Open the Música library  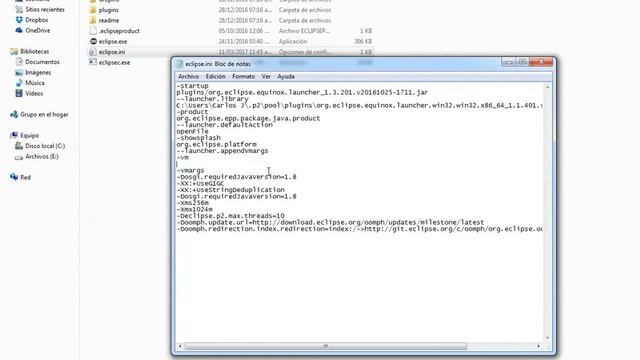35,83
